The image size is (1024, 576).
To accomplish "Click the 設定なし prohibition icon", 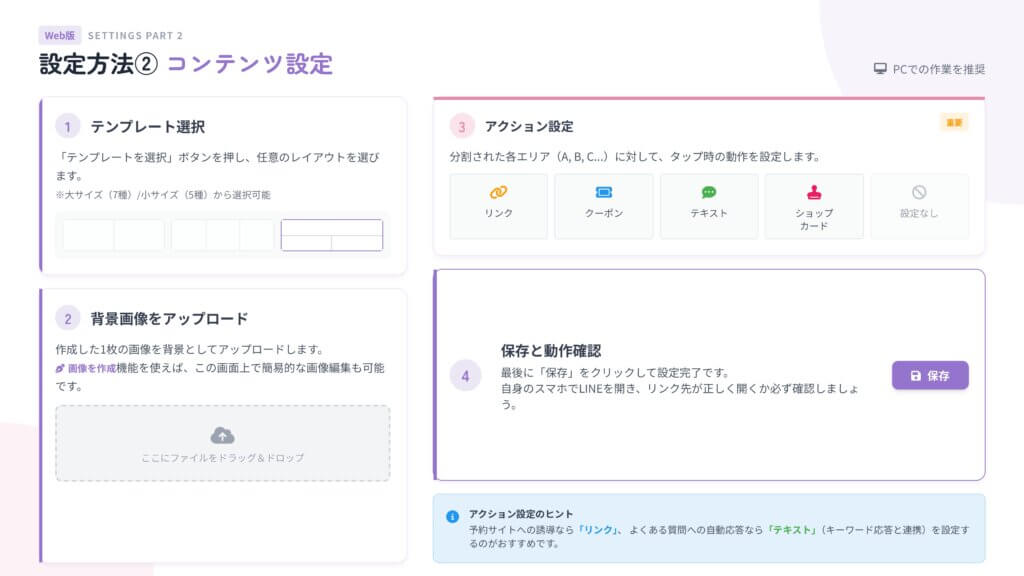I will 919,192.
